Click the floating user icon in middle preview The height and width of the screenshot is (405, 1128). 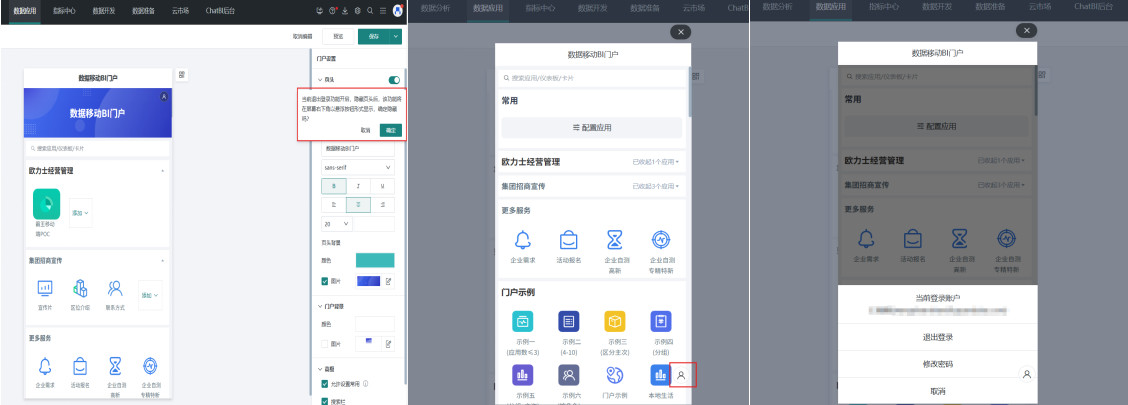click(x=682, y=375)
